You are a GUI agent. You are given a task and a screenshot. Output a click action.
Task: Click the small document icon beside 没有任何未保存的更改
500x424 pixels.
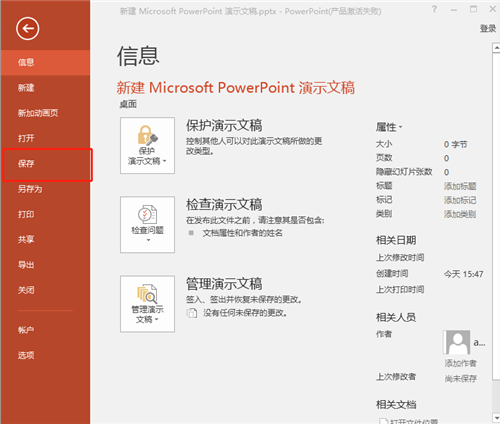pyautogui.click(x=192, y=313)
